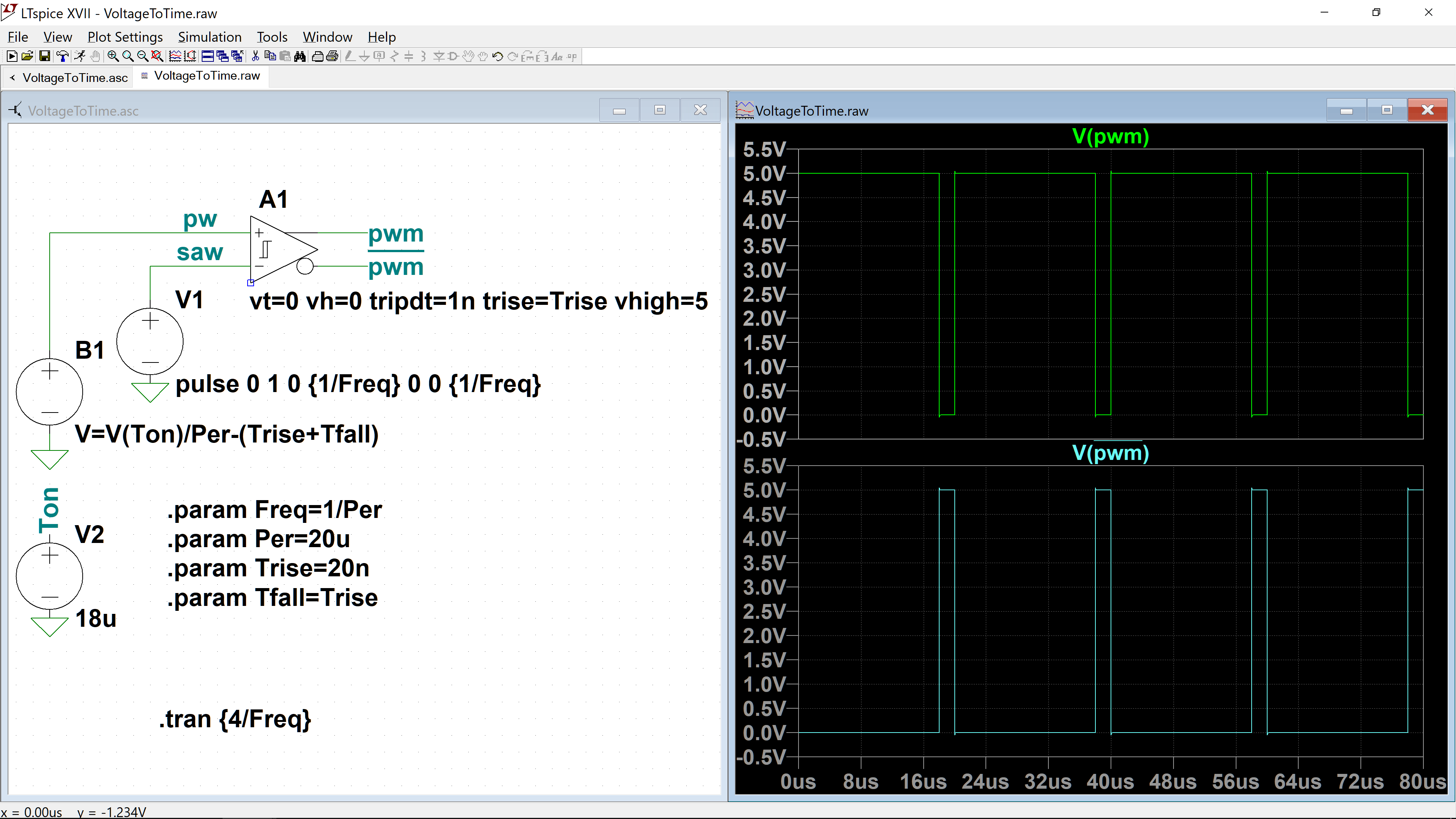
Task: Click the V1 voltage source symbol
Action: tap(150, 341)
